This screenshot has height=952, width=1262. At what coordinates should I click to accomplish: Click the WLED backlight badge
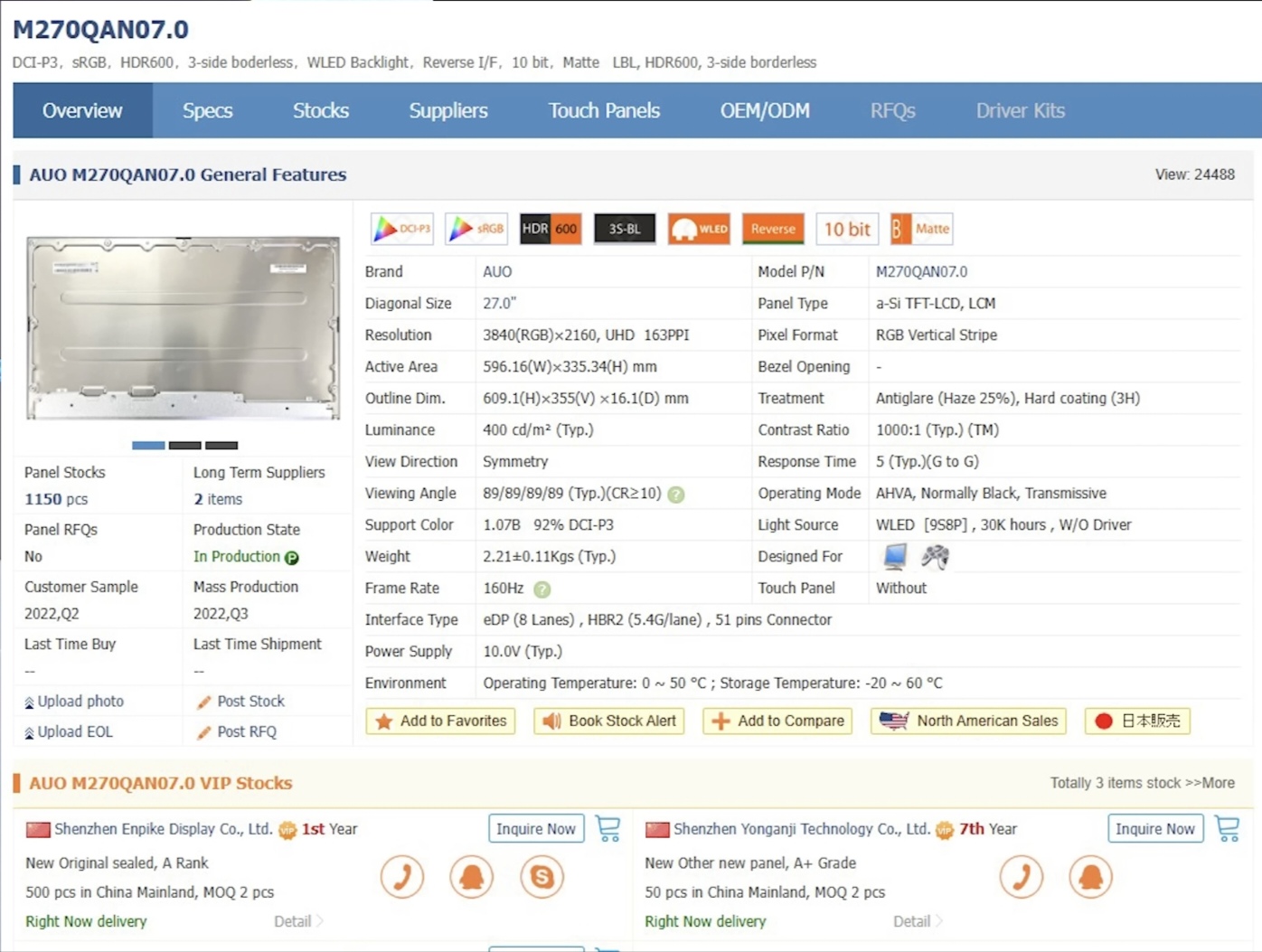coord(699,229)
